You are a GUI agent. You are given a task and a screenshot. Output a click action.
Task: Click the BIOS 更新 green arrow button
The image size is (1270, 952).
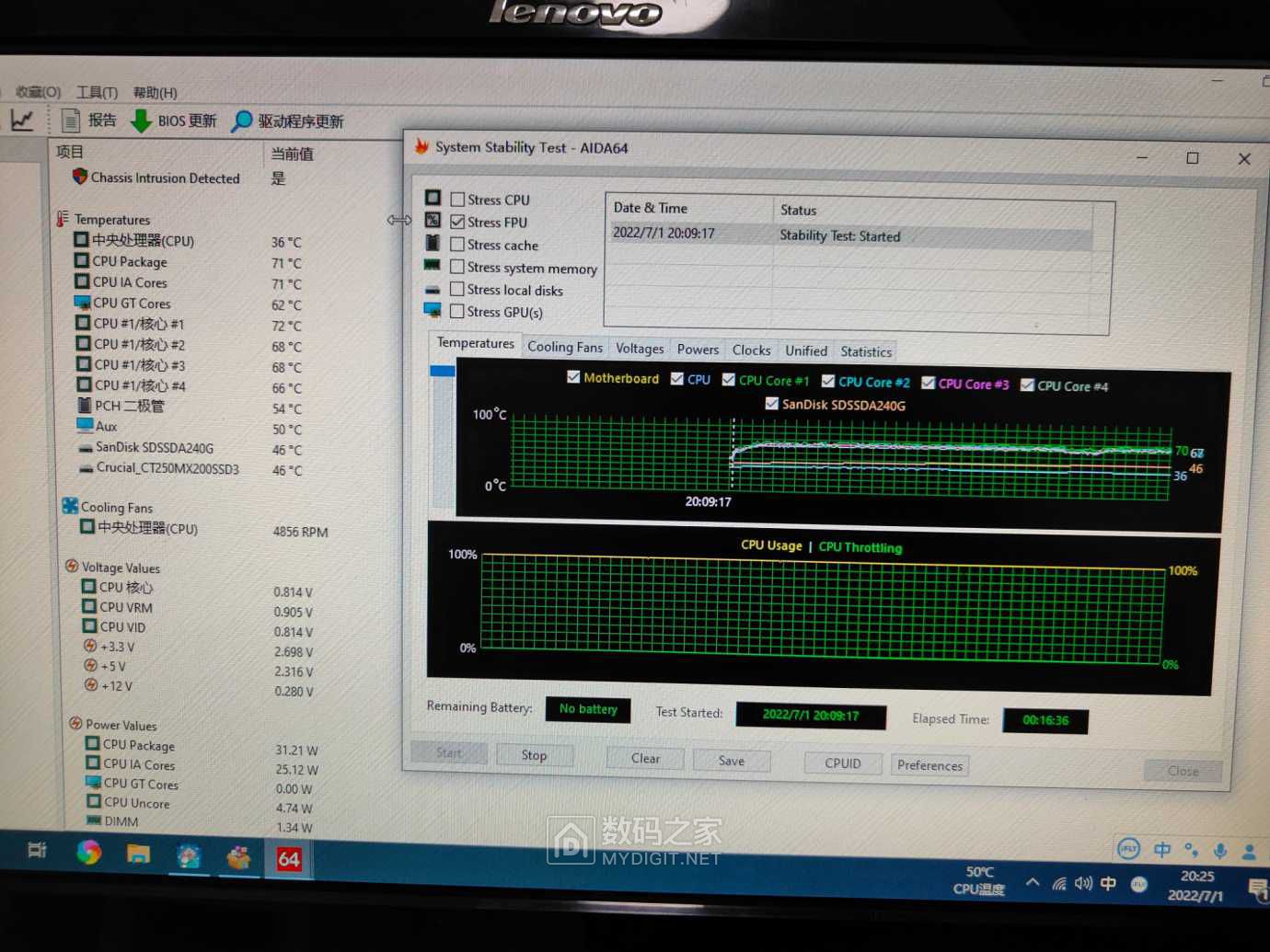(x=173, y=121)
